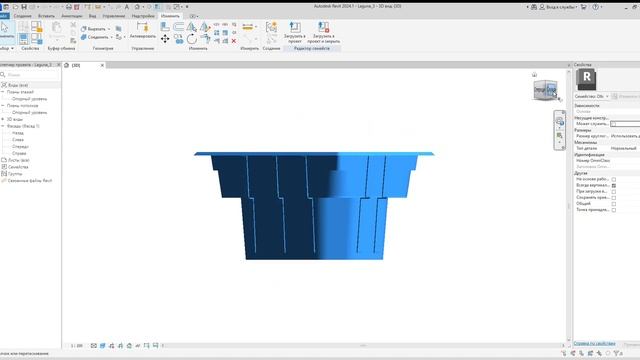Click the help question mark icon
The height and width of the screenshot is (360, 640).
596,7
